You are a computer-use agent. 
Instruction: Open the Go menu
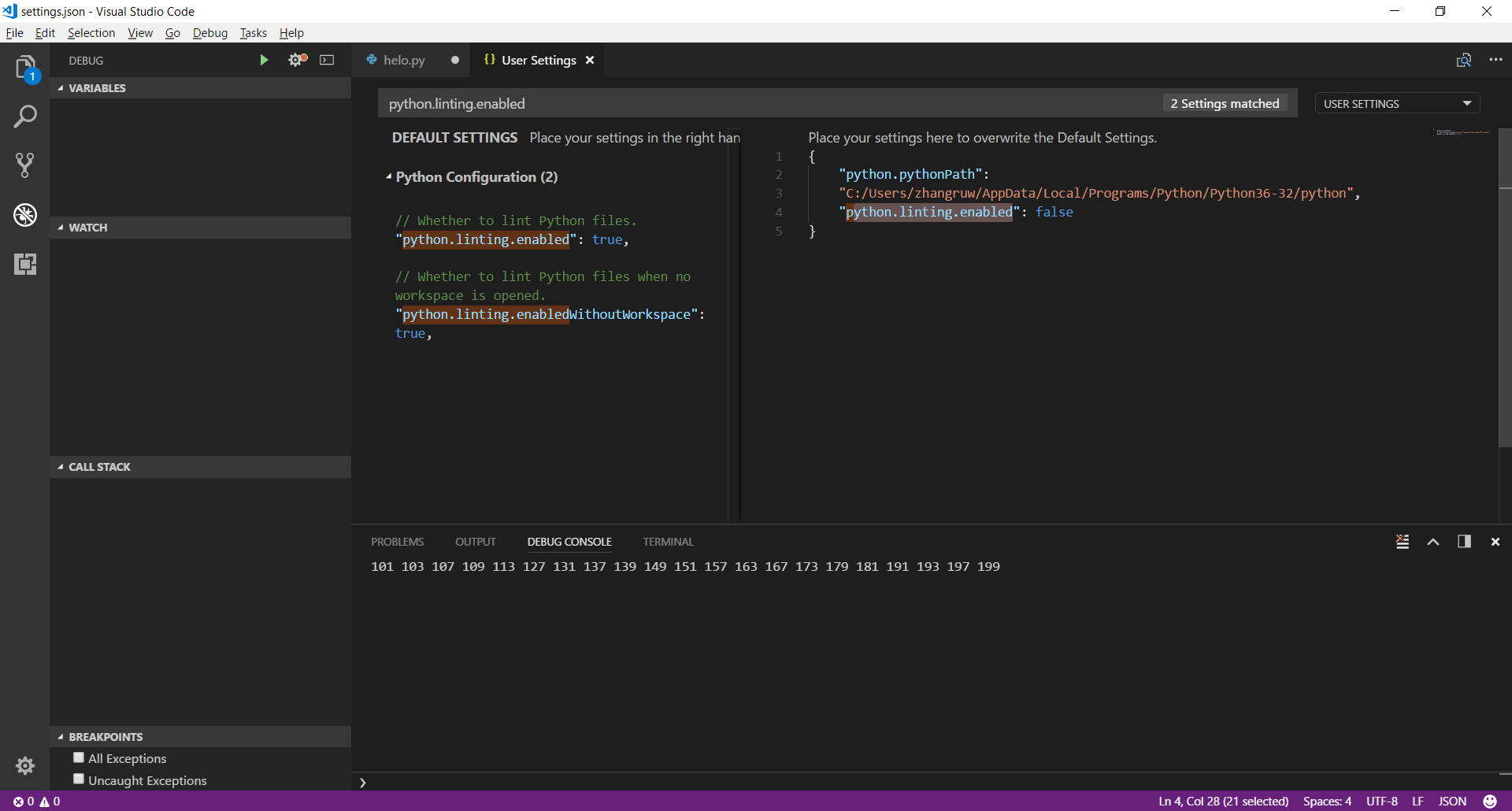coord(172,32)
